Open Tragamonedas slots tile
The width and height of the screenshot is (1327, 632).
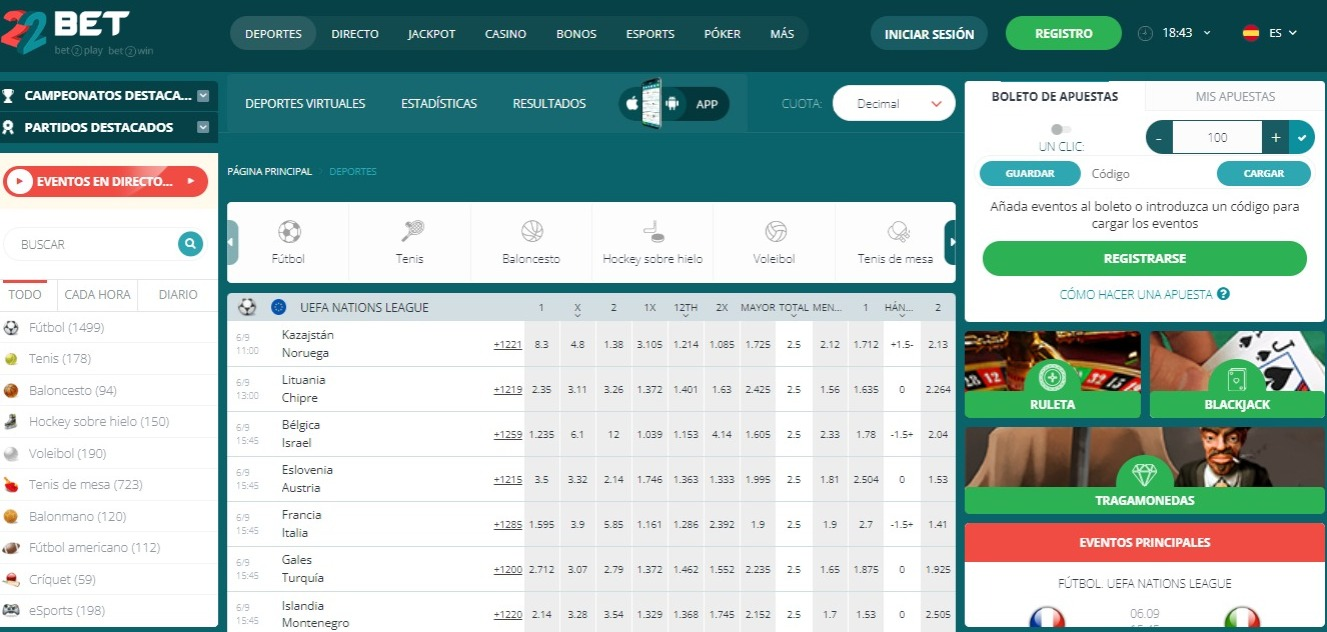(x=1144, y=470)
